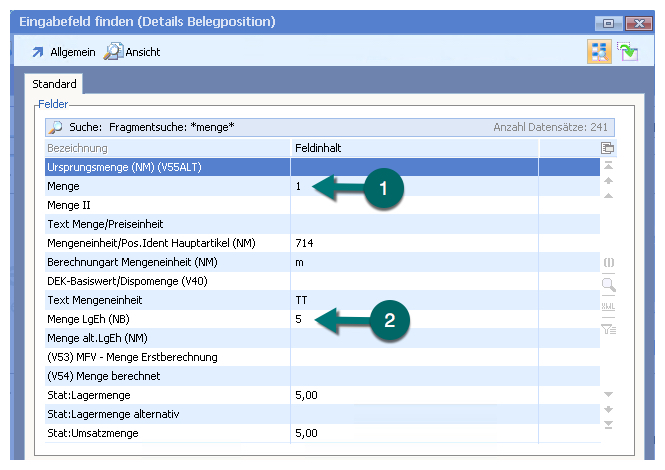The width and height of the screenshot is (665, 470).
Task: Click the Feldinhalt column header
Action: click(x=414, y=148)
